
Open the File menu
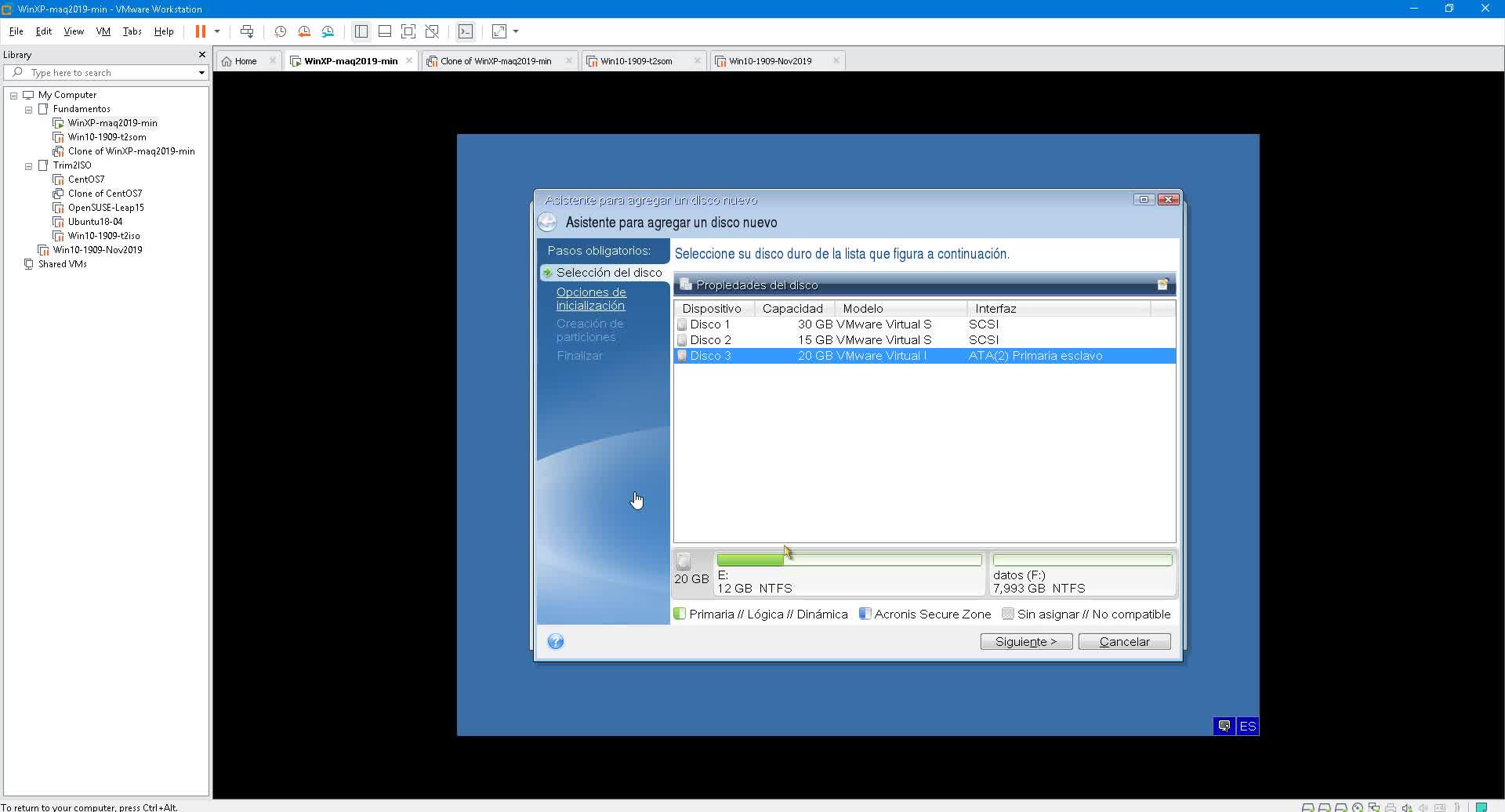coord(16,31)
